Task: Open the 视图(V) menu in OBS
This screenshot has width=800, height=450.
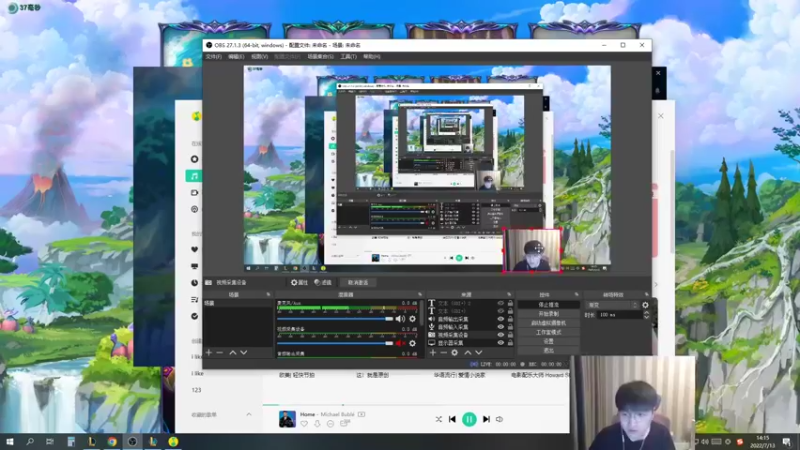Action: coord(259,57)
